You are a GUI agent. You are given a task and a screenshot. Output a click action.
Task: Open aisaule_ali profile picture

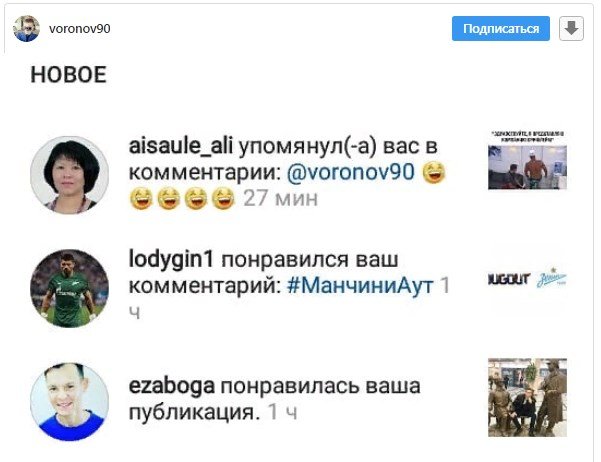coord(69,175)
